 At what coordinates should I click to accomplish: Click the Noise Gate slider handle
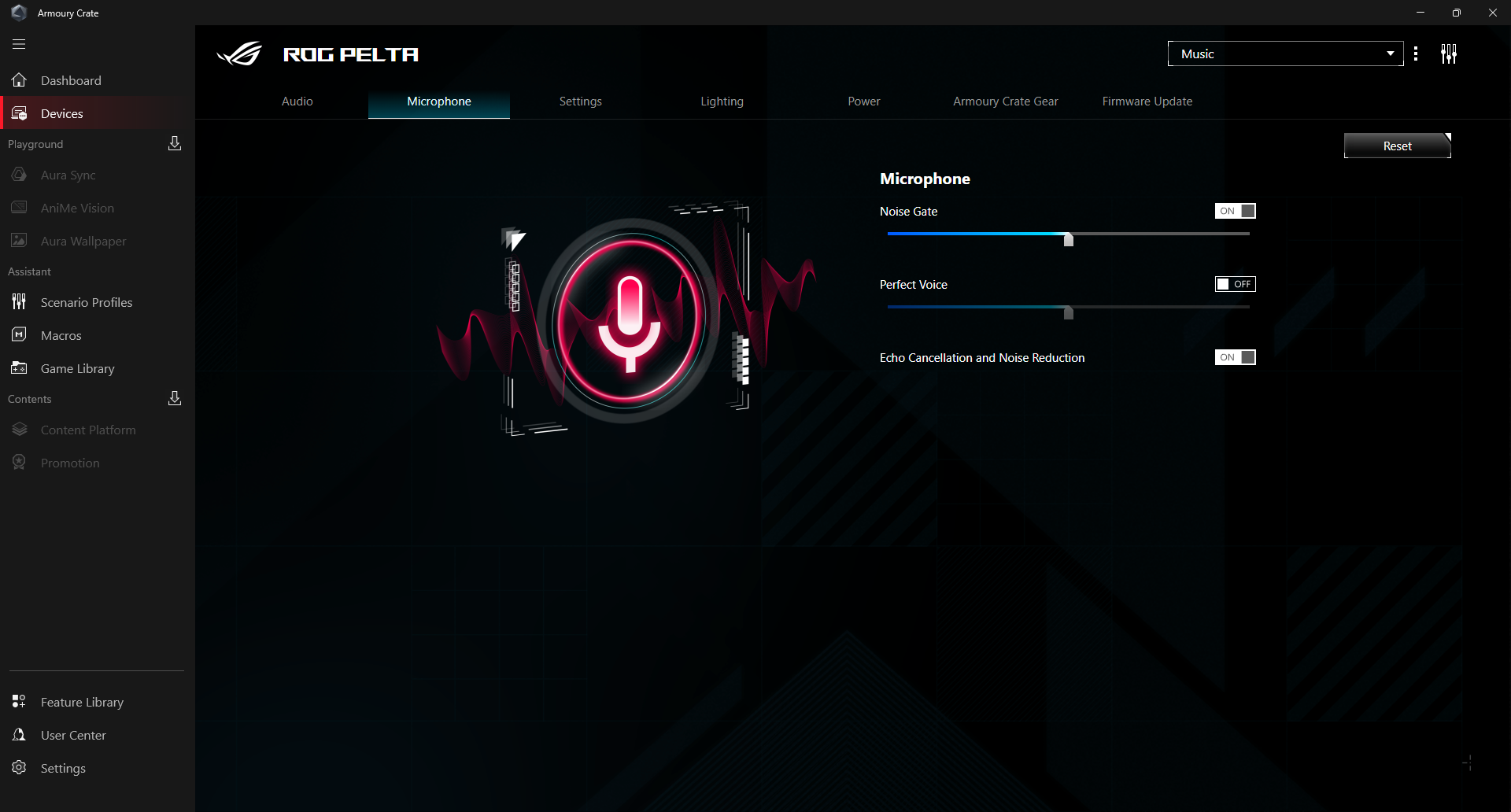[1069, 239]
